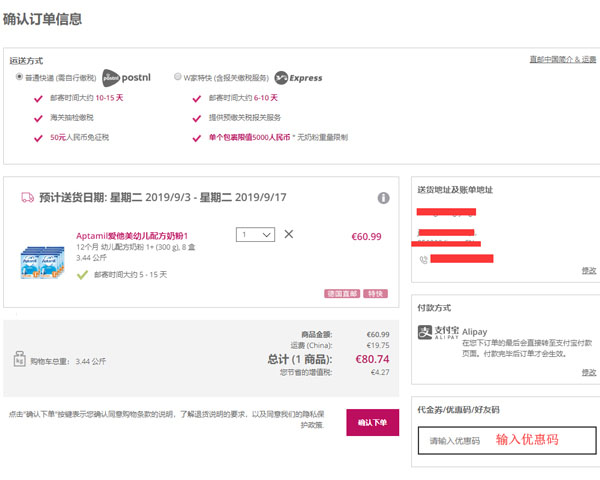This screenshot has width=600, height=480.
Task: Select W家特快 Express shipping radio button
Action: 177,77
